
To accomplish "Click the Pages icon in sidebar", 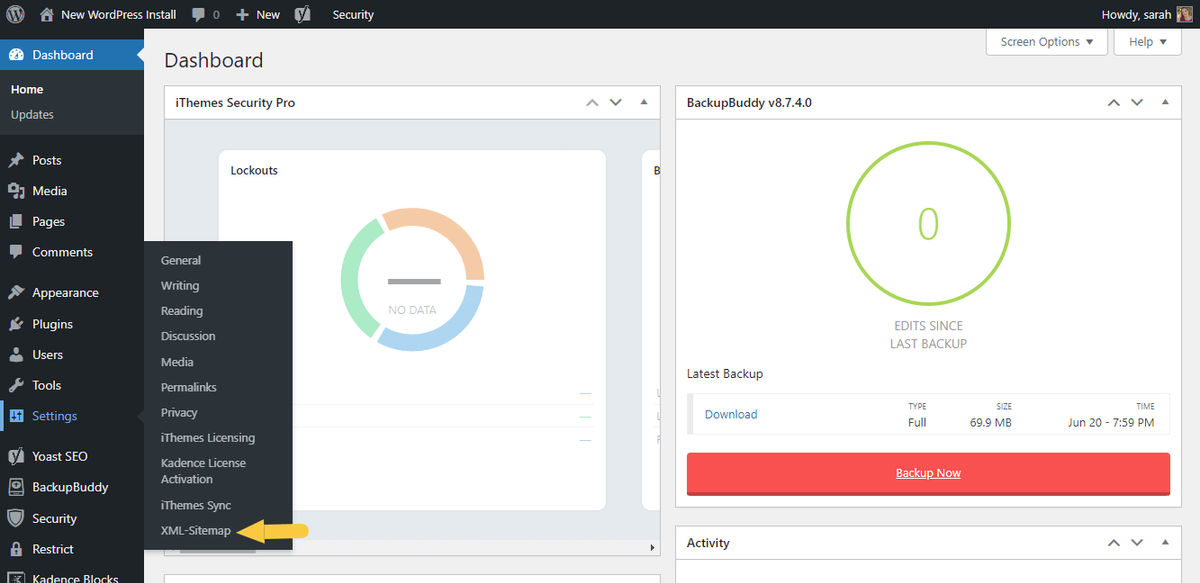I will [x=16, y=222].
